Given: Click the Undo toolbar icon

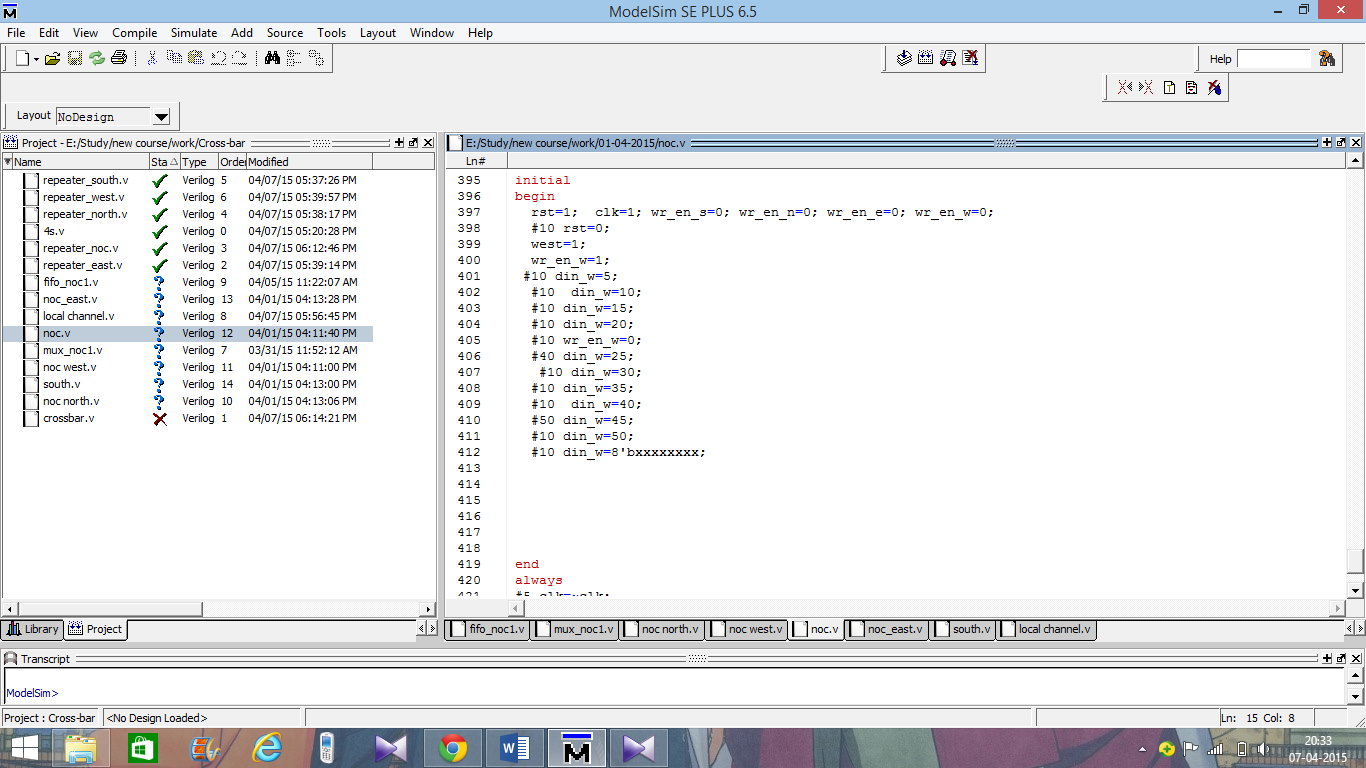Looking at the screenshot, I should (x=218, y=59).
